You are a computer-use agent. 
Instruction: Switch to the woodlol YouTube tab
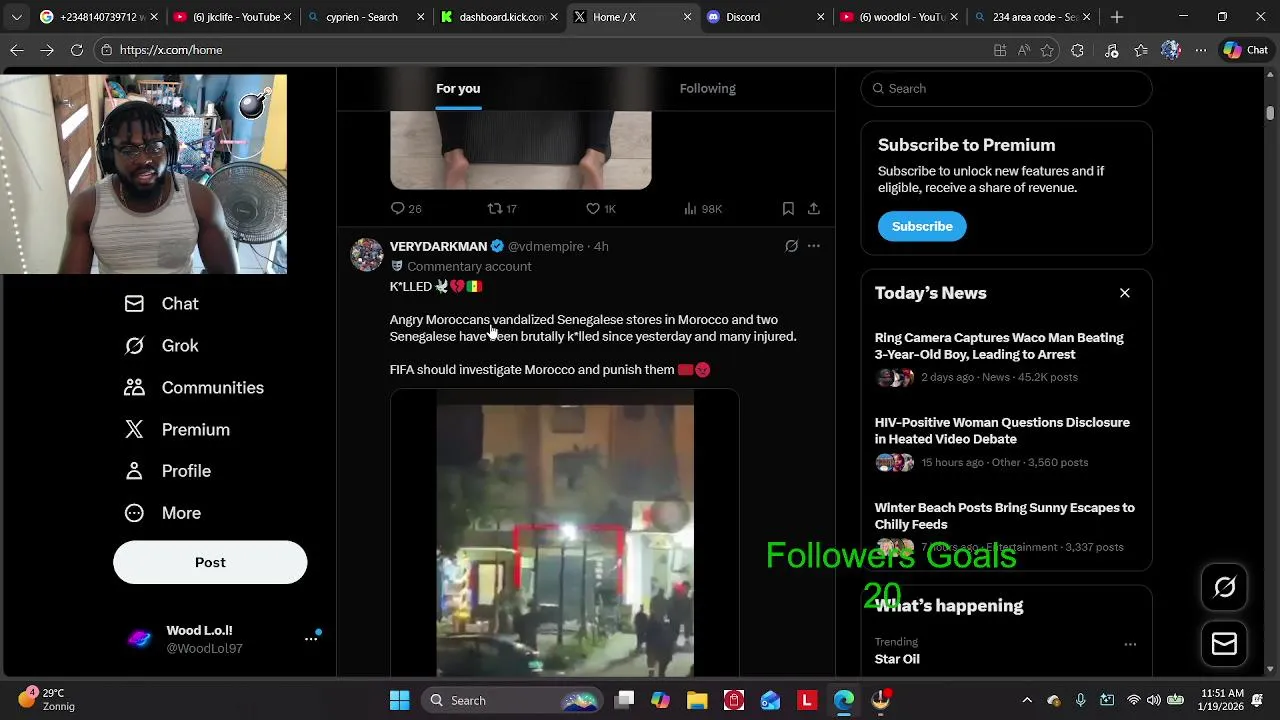898,17
